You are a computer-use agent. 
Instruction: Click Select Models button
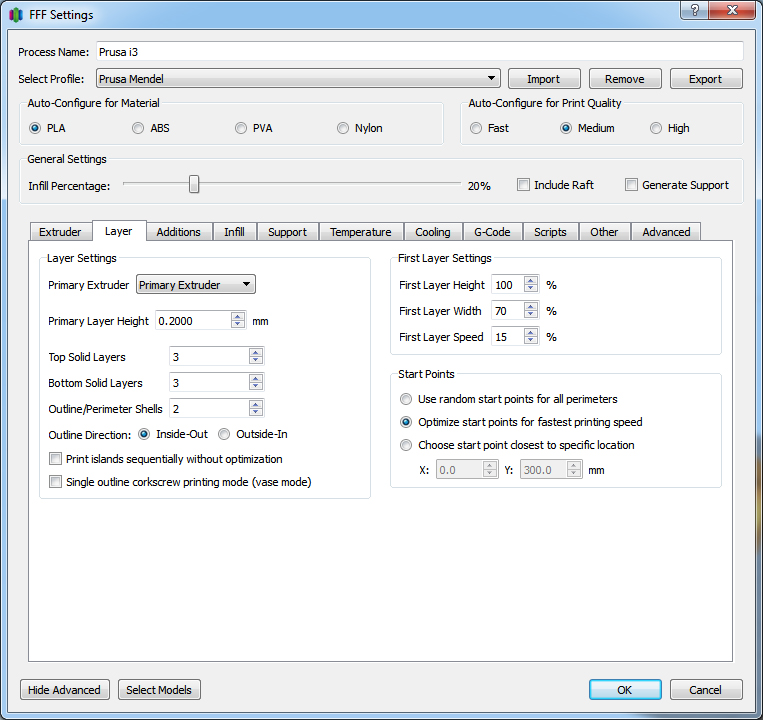[159, 690]
